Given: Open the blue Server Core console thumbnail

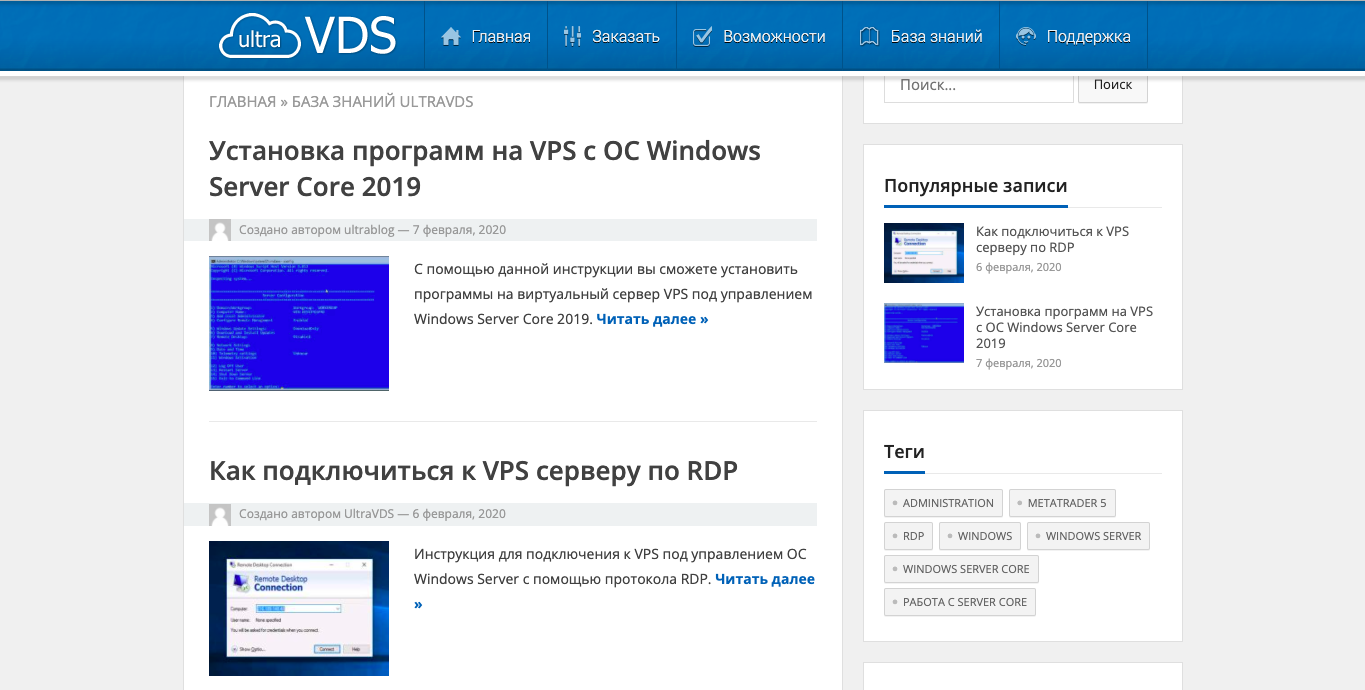Looking at the screenshot, I should click(x=299, y=323).
